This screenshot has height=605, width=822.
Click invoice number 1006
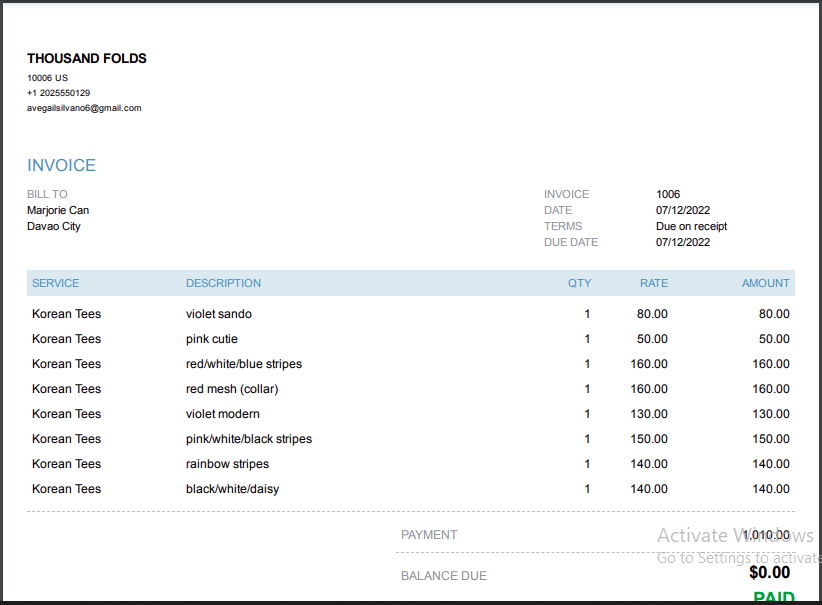coord(668,194)
